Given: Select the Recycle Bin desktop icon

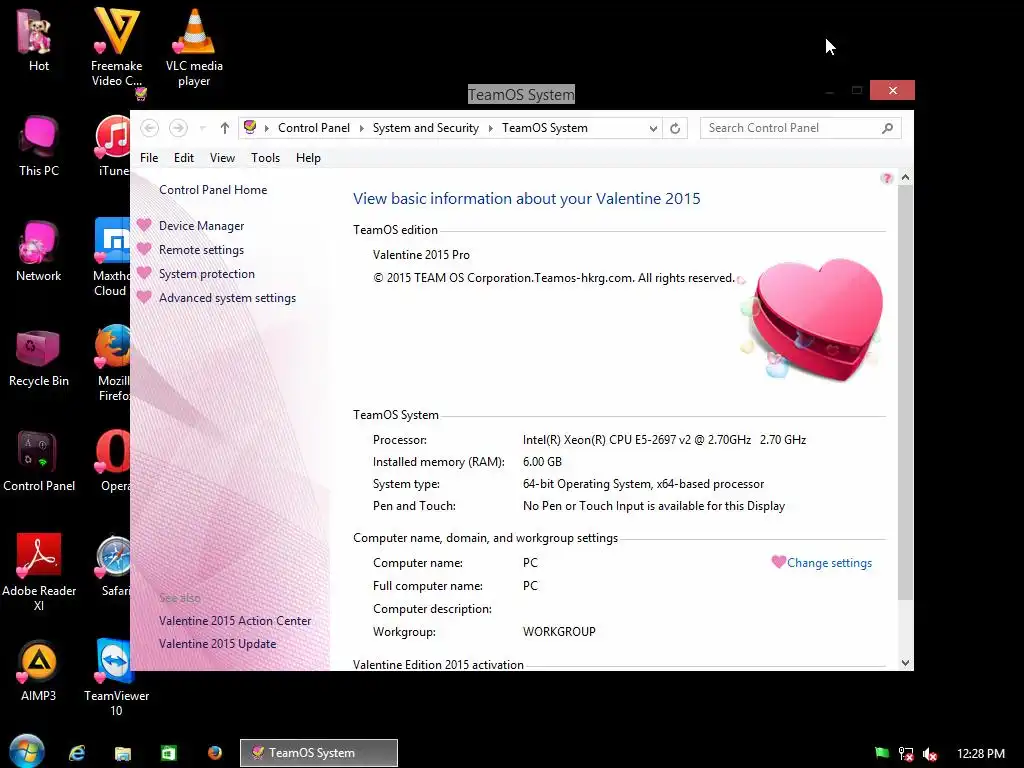Looking at the screenshot, I should 39,358.
